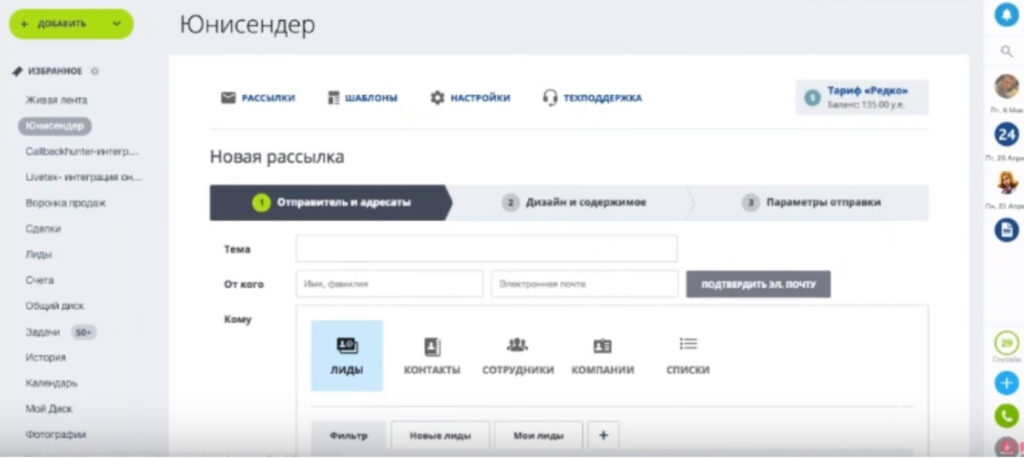Select Юнисендер in sidebar
The height and width of the screenshot is (459, 1024).
coord(55,126)
